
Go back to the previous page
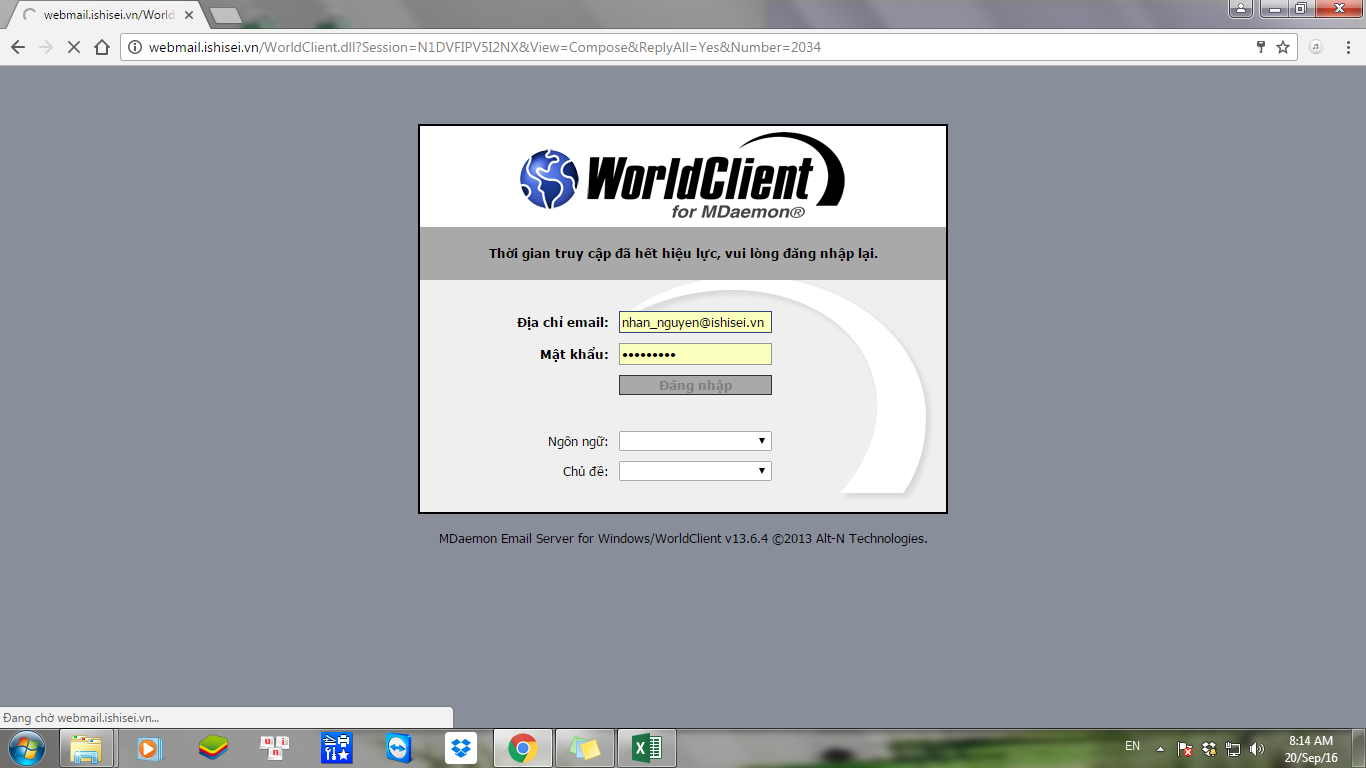tap(18, 47)
